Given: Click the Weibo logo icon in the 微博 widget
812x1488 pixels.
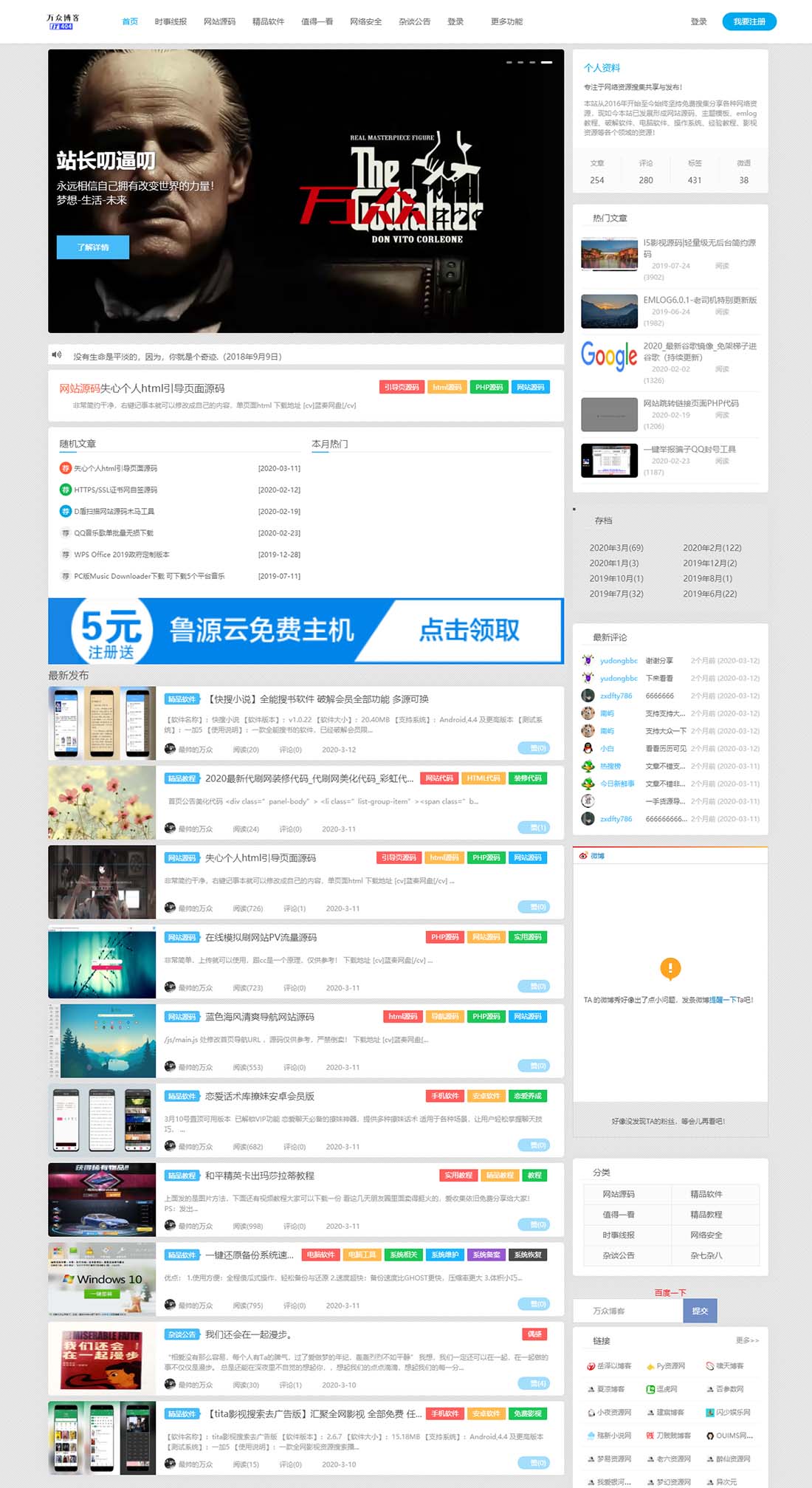Looking at the screenshot, I should point(583,856).
